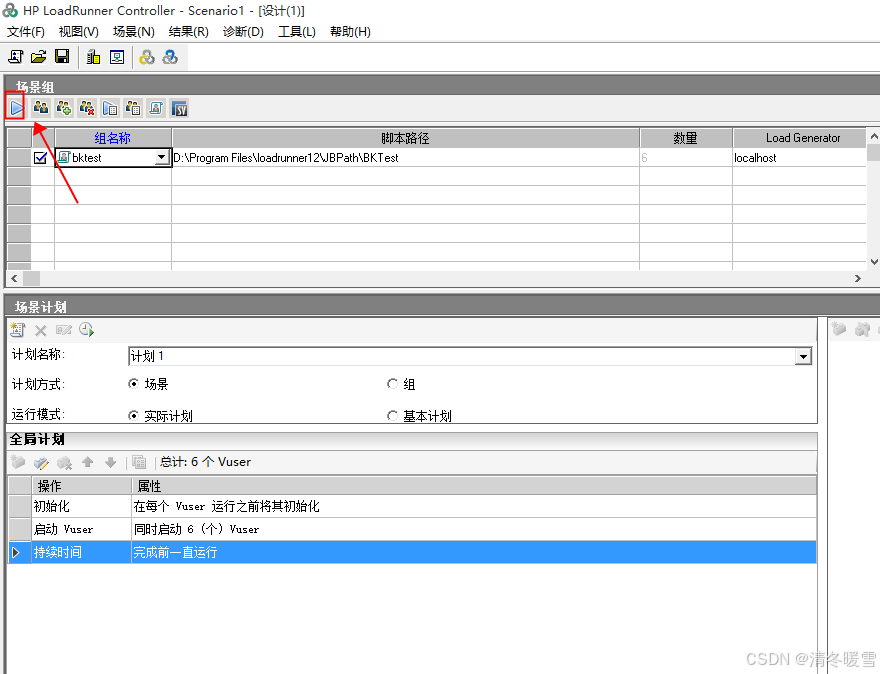Select the 场景 radio button for 计划方式
This screenshot has width=880, height=674.
tap(133, 384)
